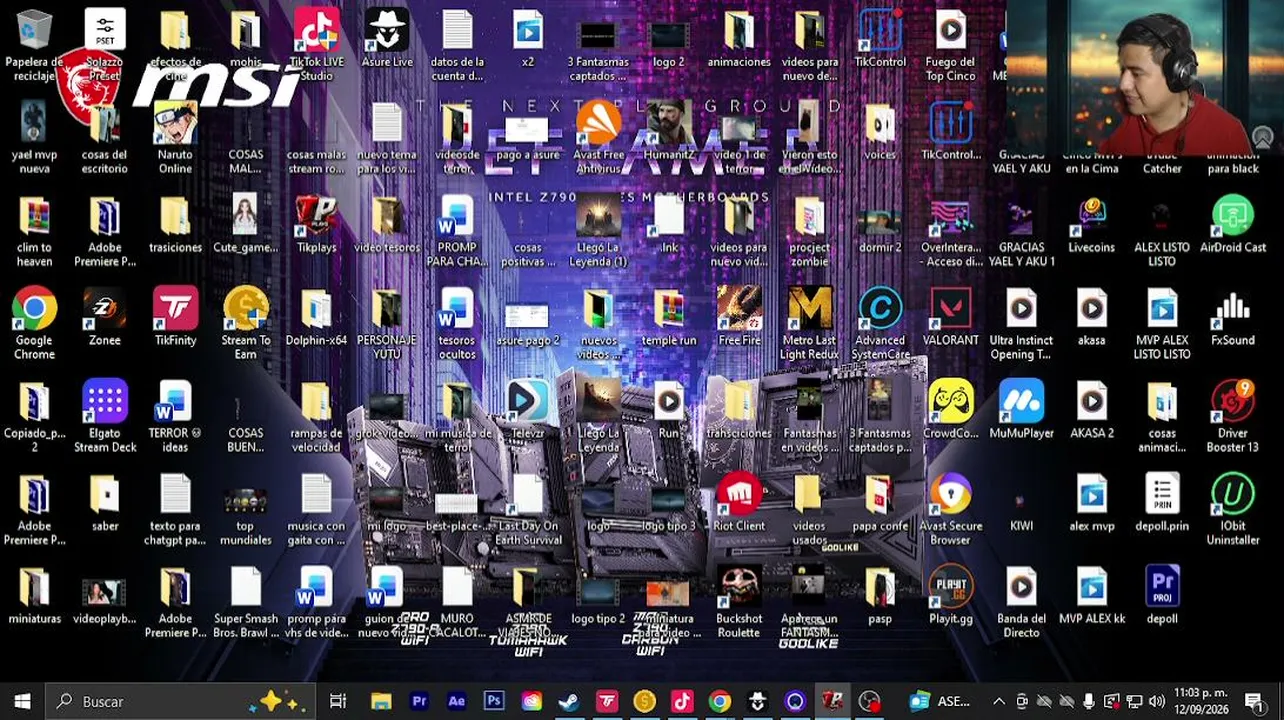
Task: Select the Asure Live desktop shortcut
Action: tap(387, 39)
